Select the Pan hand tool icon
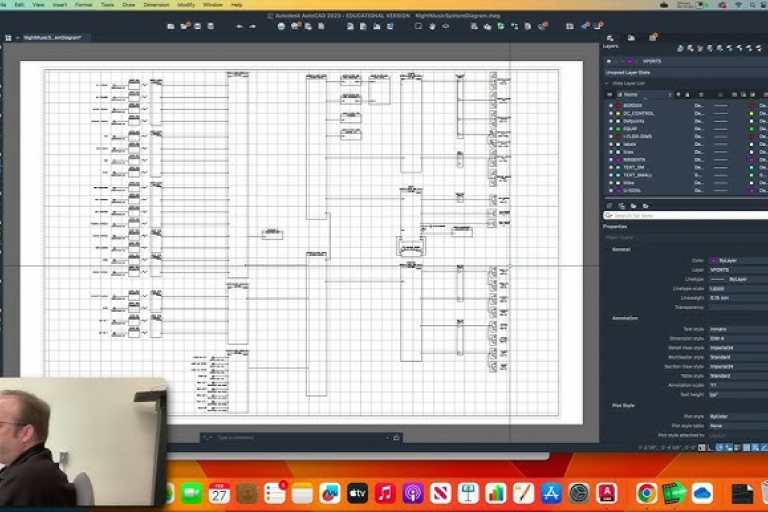Screen dimensions: 768x512 coord(432,26)
